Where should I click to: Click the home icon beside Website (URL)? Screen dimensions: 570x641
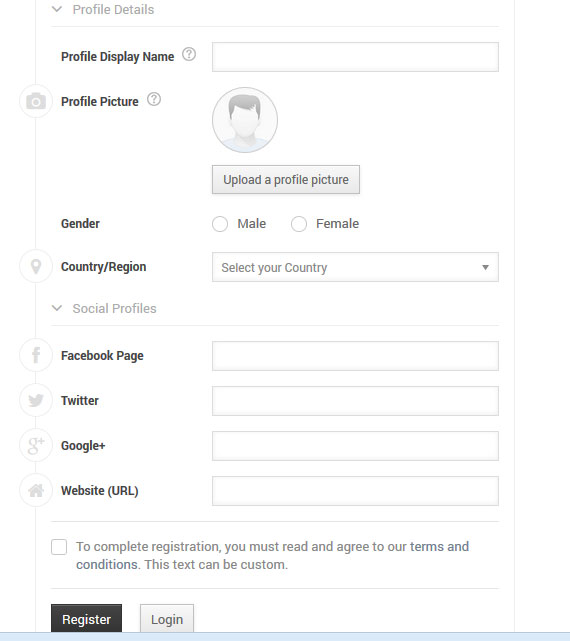pyautogui.click(x=36, y=490)
